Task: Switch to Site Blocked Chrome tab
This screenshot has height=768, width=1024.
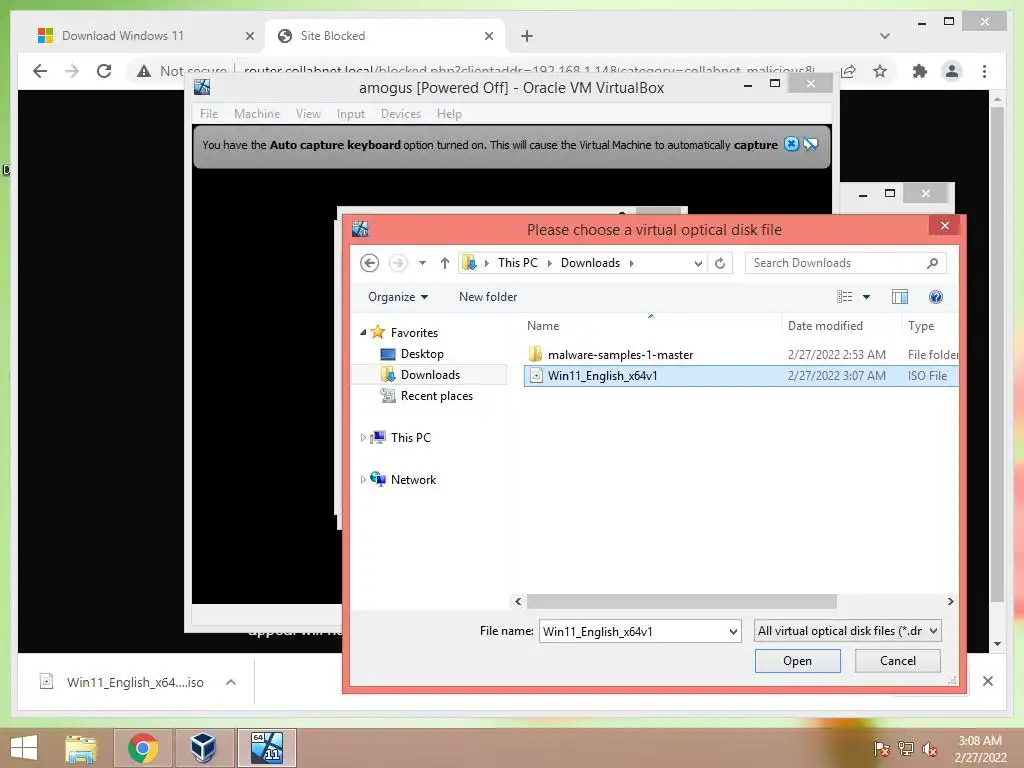Action: click(385, 36)
